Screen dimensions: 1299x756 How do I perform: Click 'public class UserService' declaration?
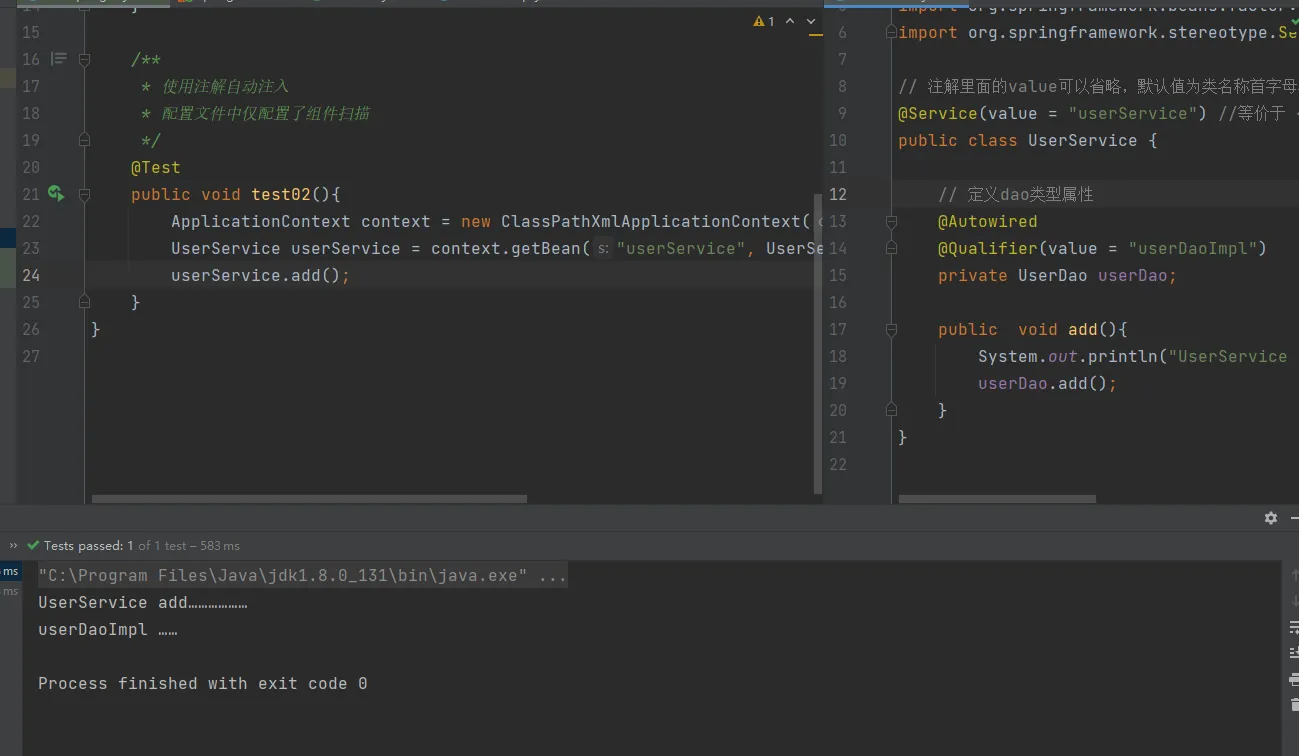coord(1017,140)
